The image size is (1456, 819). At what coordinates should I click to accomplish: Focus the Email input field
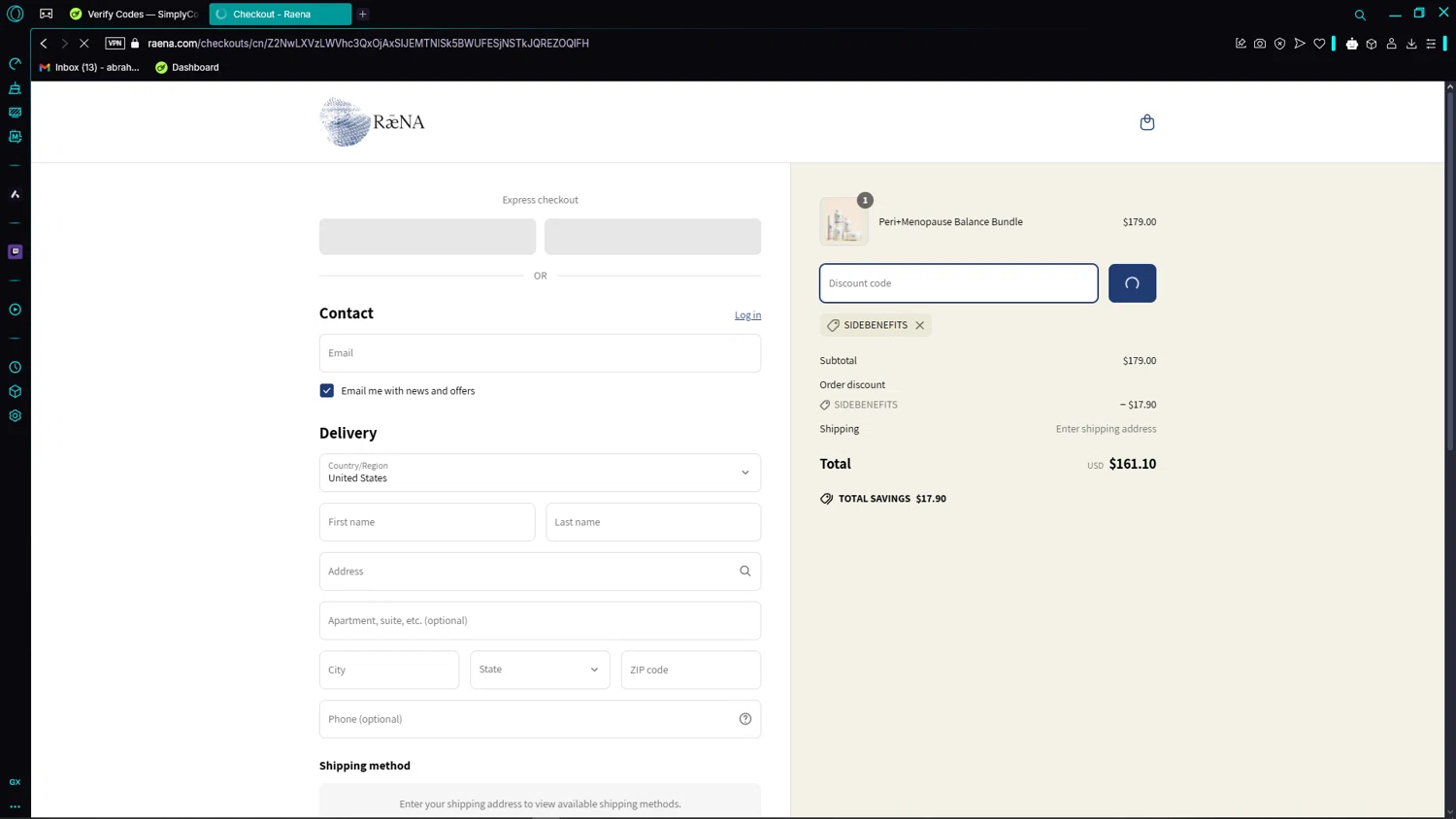click(540, 353)
